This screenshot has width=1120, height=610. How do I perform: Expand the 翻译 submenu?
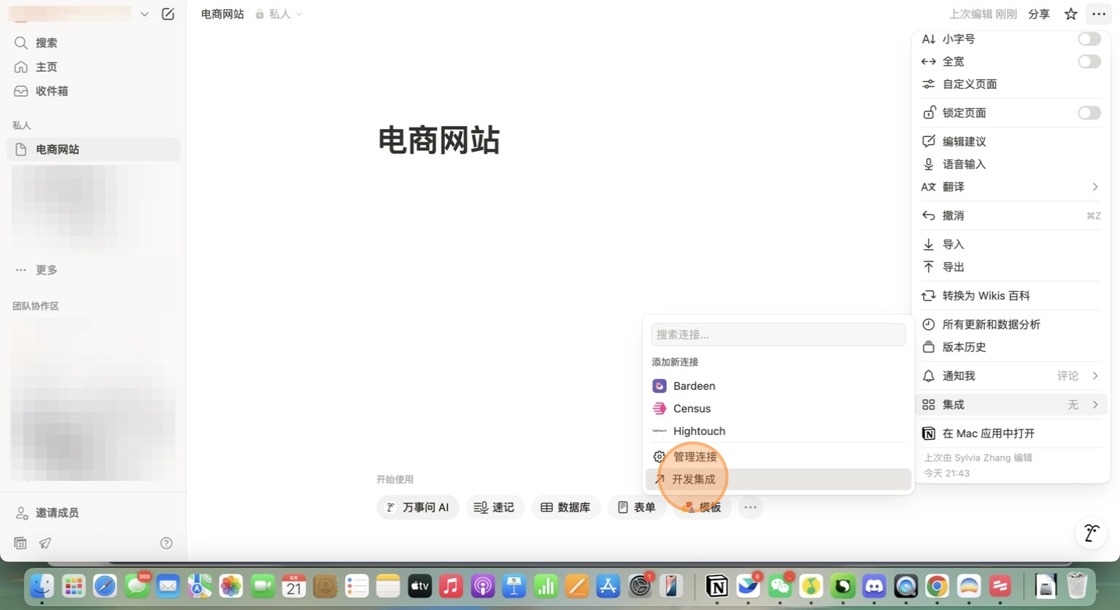[x=1011, y=187]
